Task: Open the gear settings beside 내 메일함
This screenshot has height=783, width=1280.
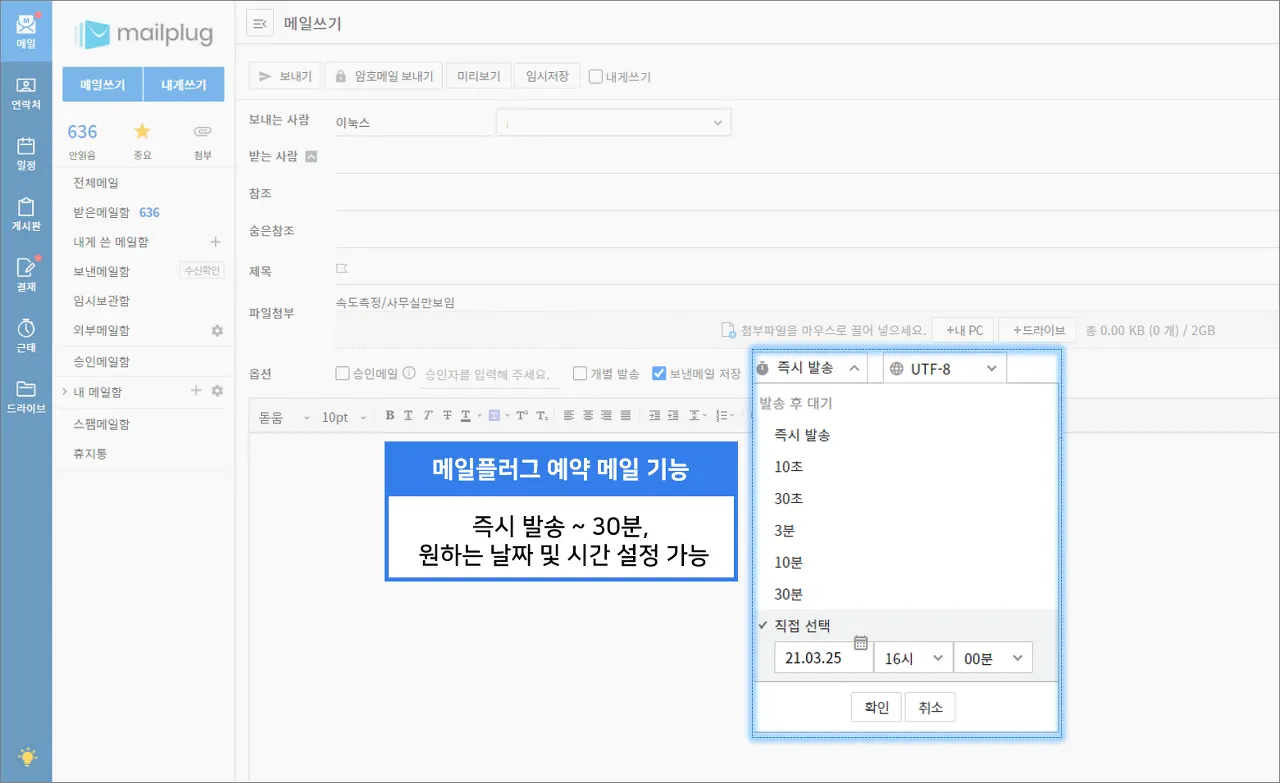Action: coord(216,391)
